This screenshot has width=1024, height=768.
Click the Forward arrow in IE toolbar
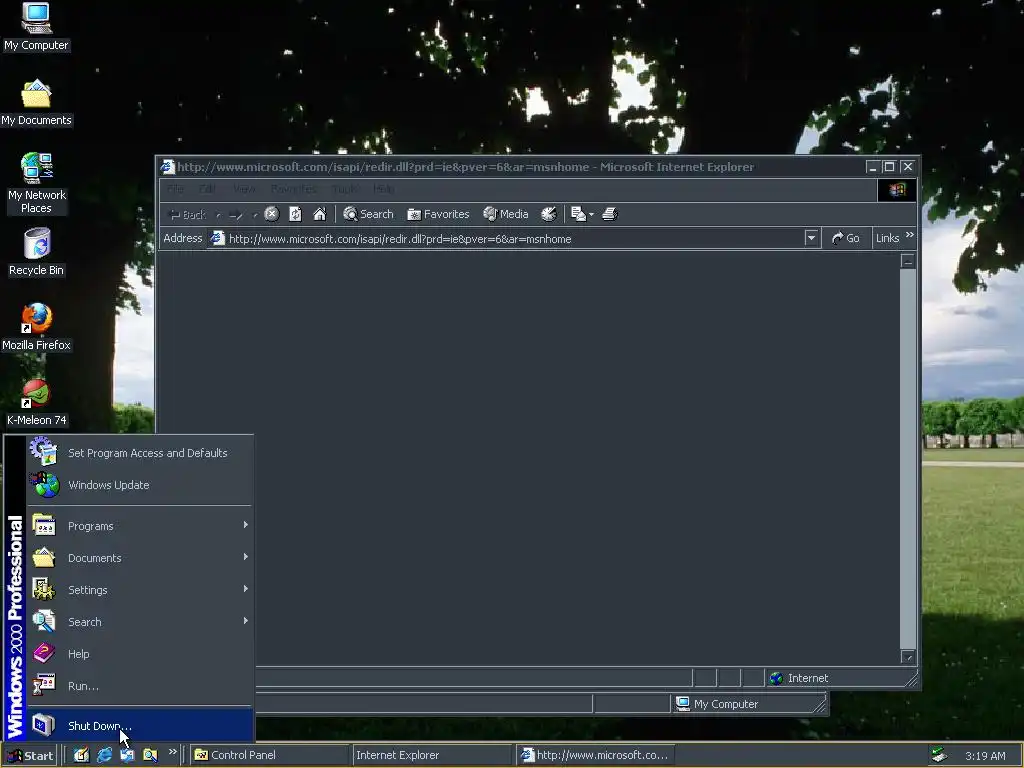[236, 215]
